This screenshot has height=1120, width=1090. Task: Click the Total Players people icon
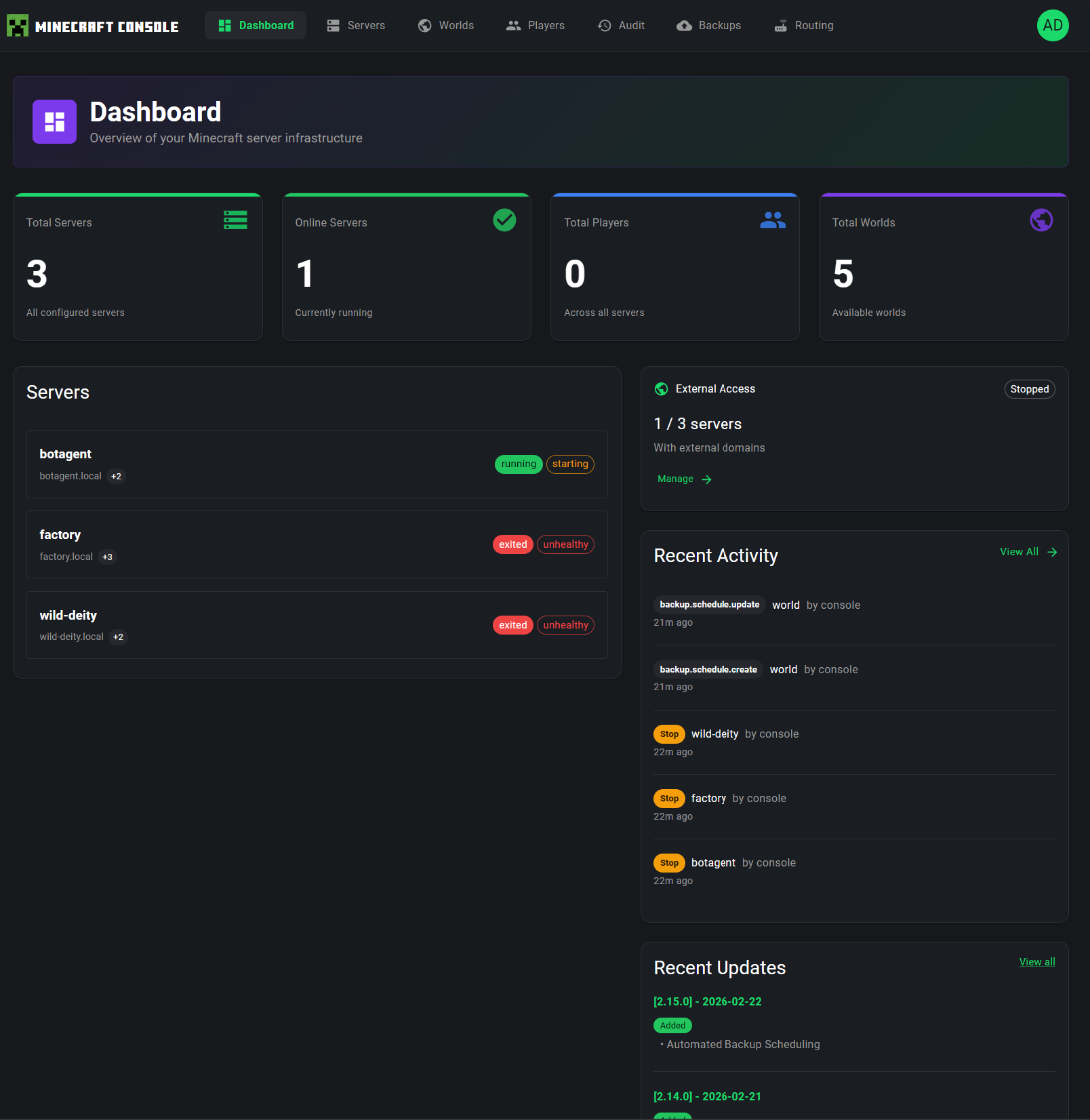point(773,220)
